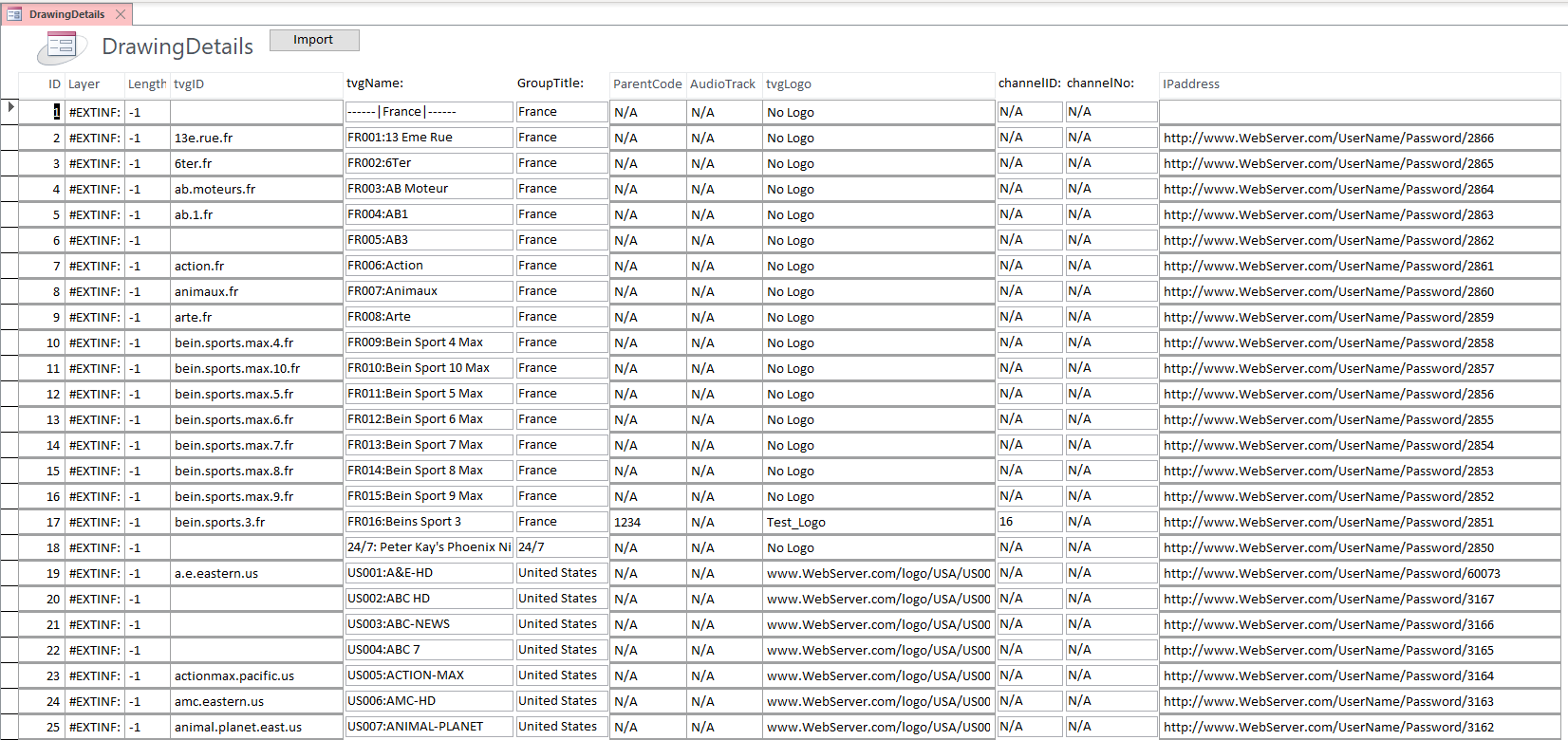Screen dimensions: 1568x740
Task: Close the DrawingDetails tab
Action: click(121, 14)
